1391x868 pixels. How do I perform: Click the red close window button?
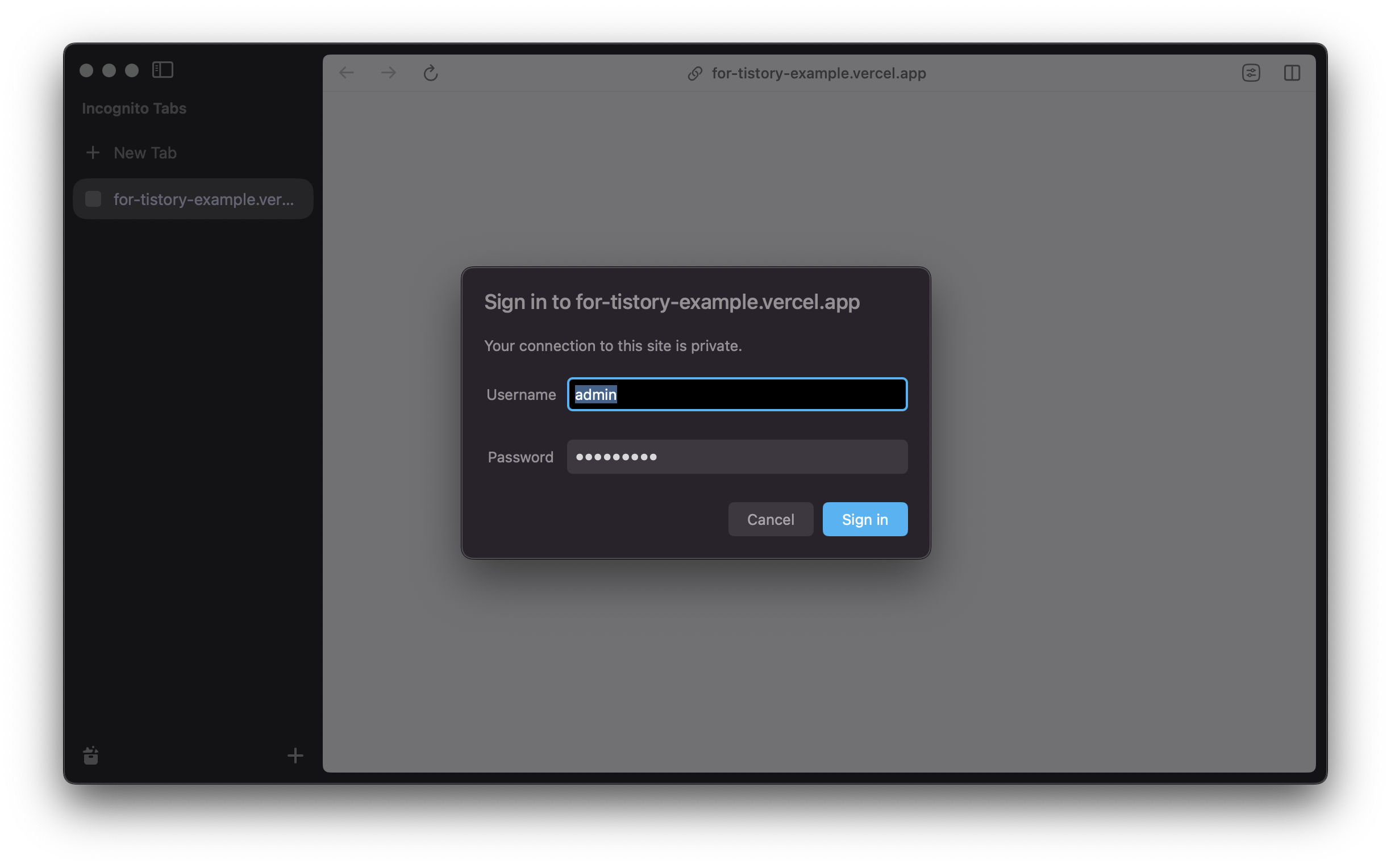(x=86, y=70)
